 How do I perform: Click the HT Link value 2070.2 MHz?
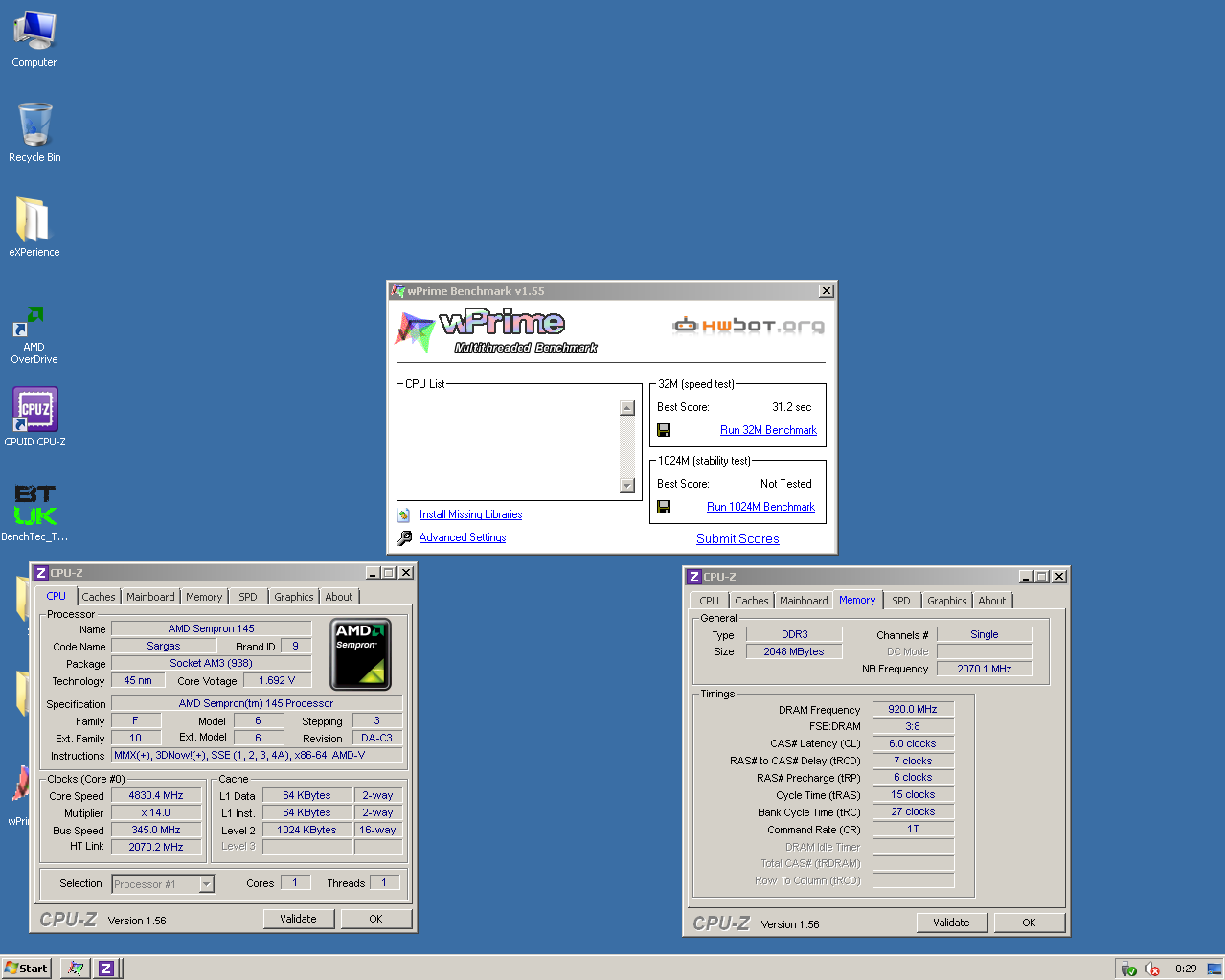pyautogui.click(x=156, y=847)
